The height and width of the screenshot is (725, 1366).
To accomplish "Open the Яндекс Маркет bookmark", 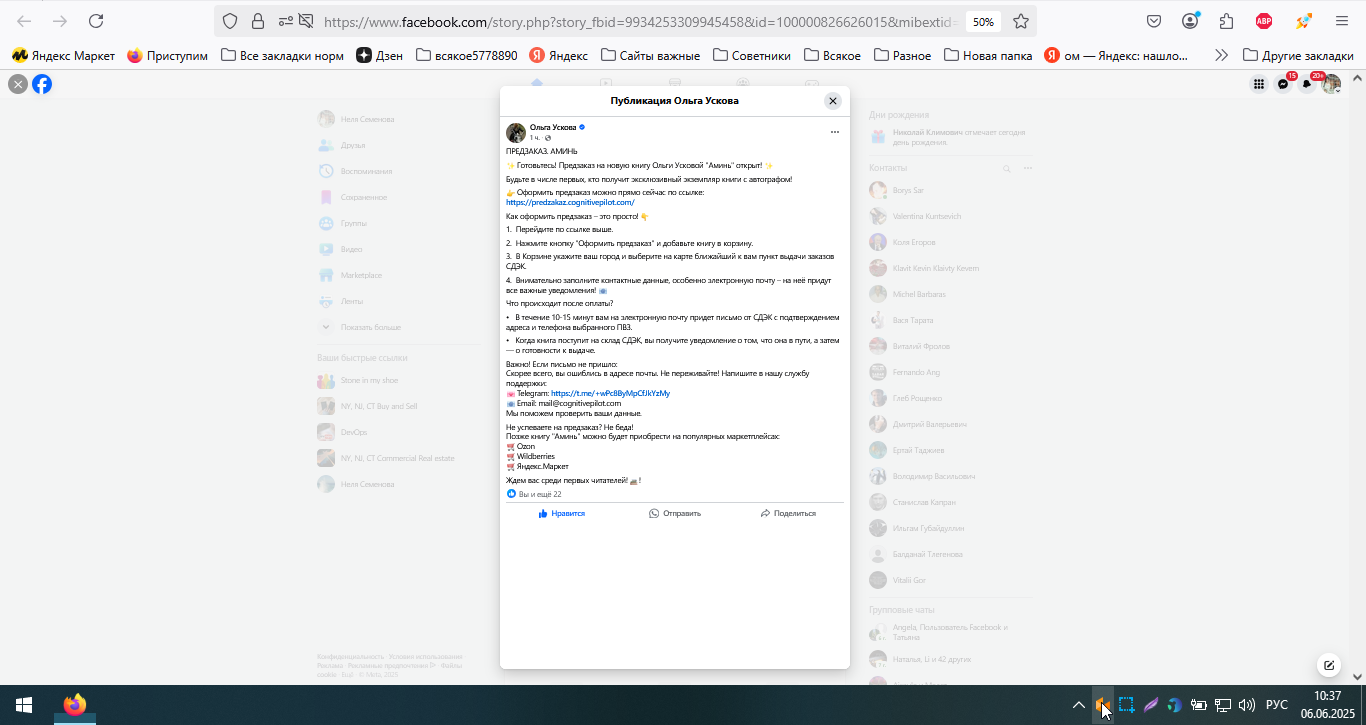I will (63, 56).
